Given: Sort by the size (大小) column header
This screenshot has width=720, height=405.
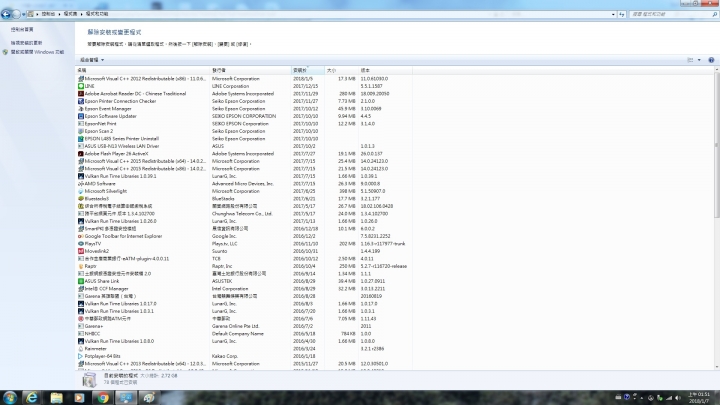Looking at the screenshot, I should click(341, 70).
